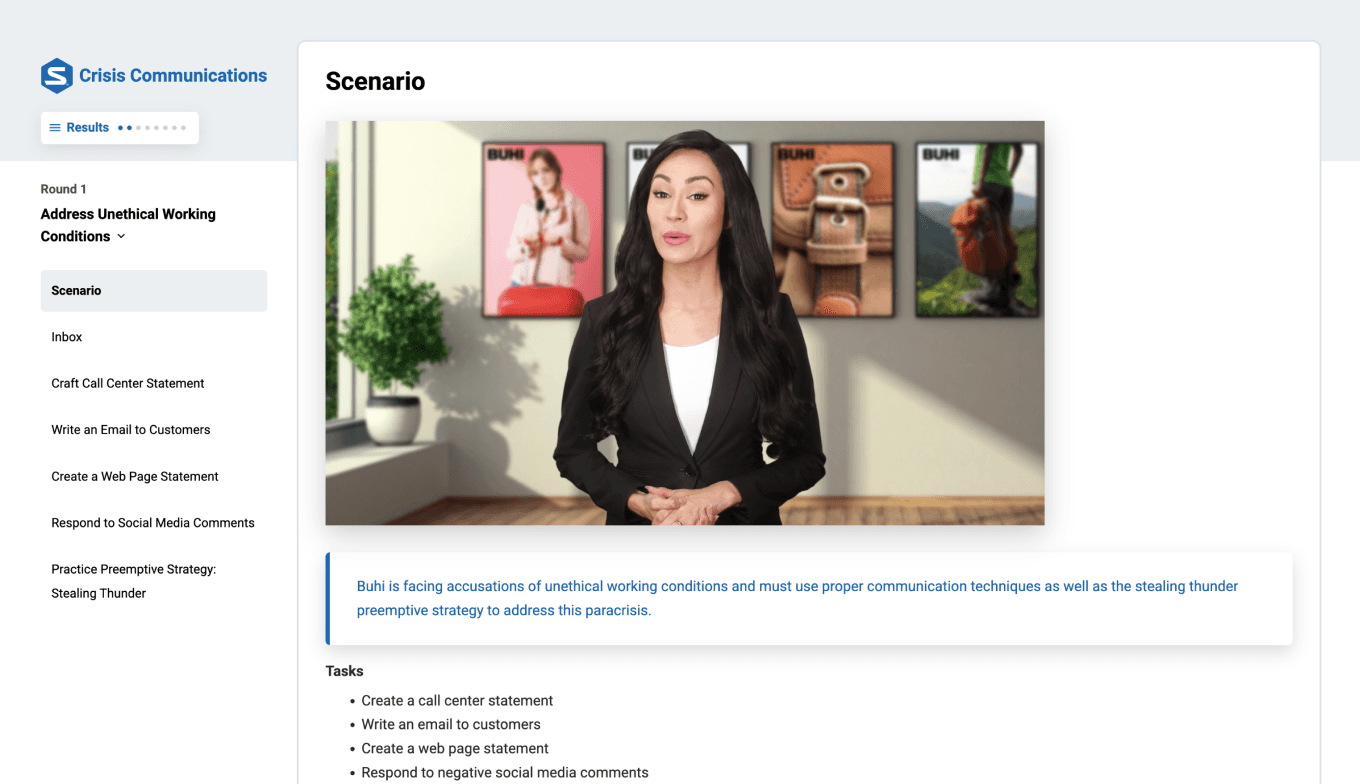Click the Crisis Communications hexagon logo icon
This screenshot has height=784, width=1360.
tap(57, 76)
